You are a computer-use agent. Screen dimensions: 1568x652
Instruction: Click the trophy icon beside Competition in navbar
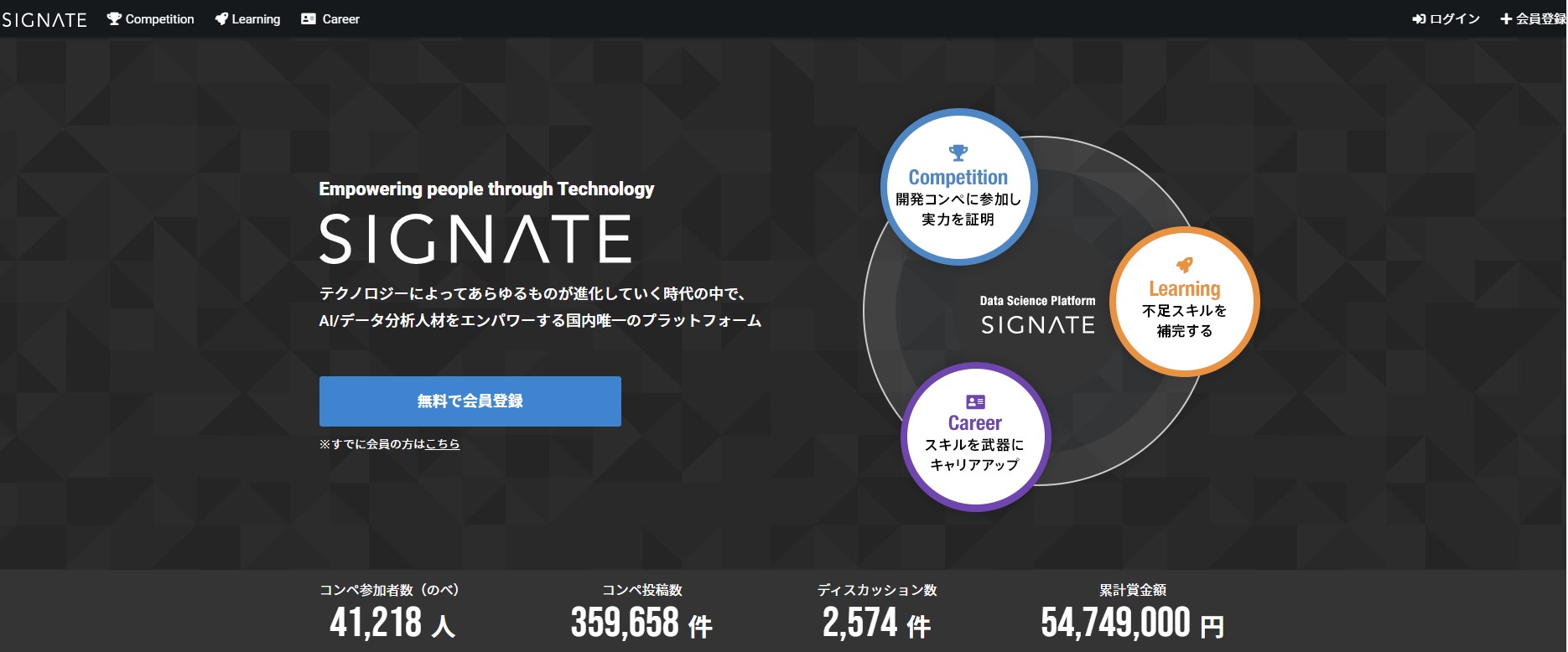pos(114,19)
